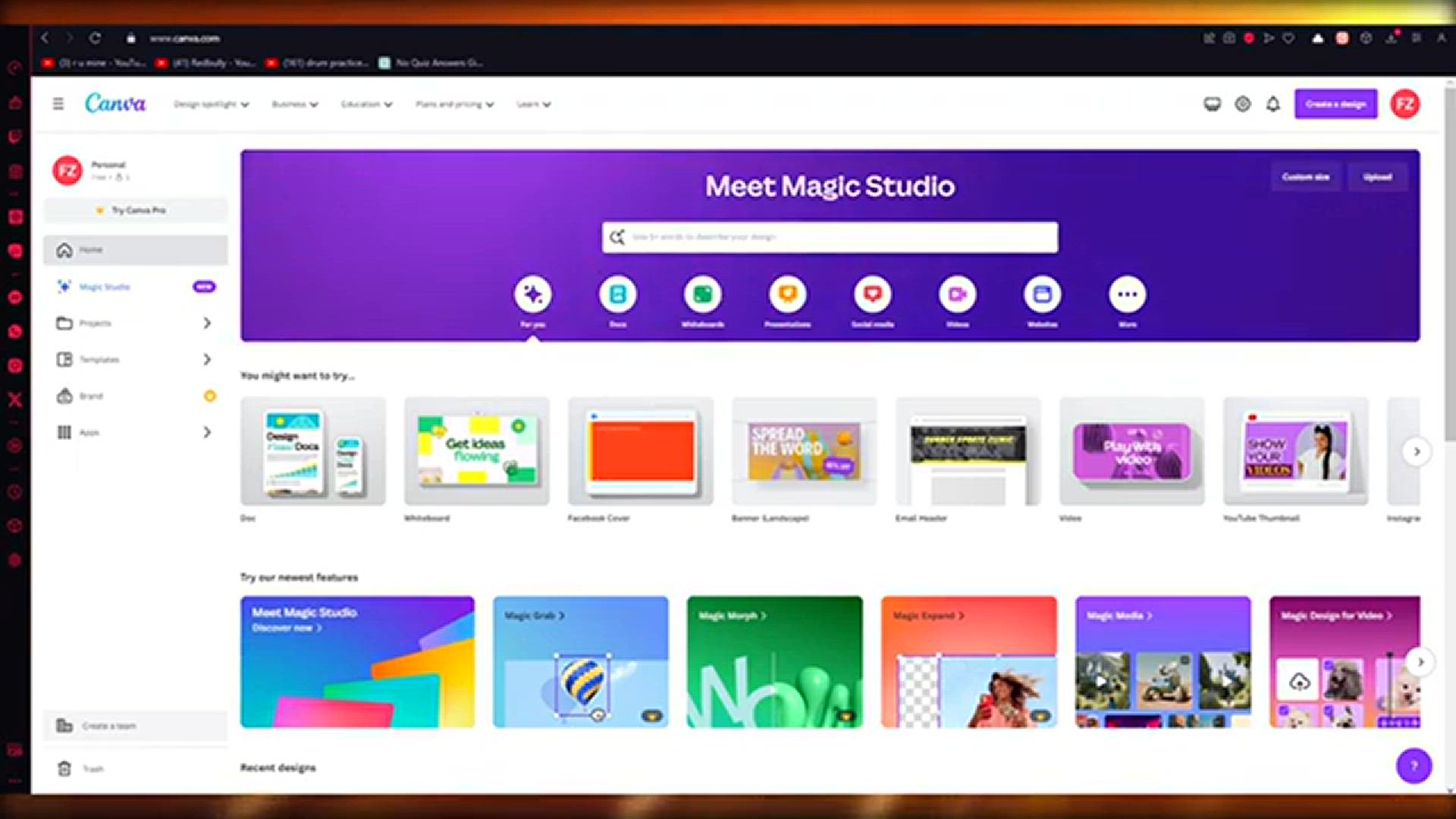Expand the Plans and pricing dropdown
The width and height of the screenshot is (1456, 819).
(455, 104)
